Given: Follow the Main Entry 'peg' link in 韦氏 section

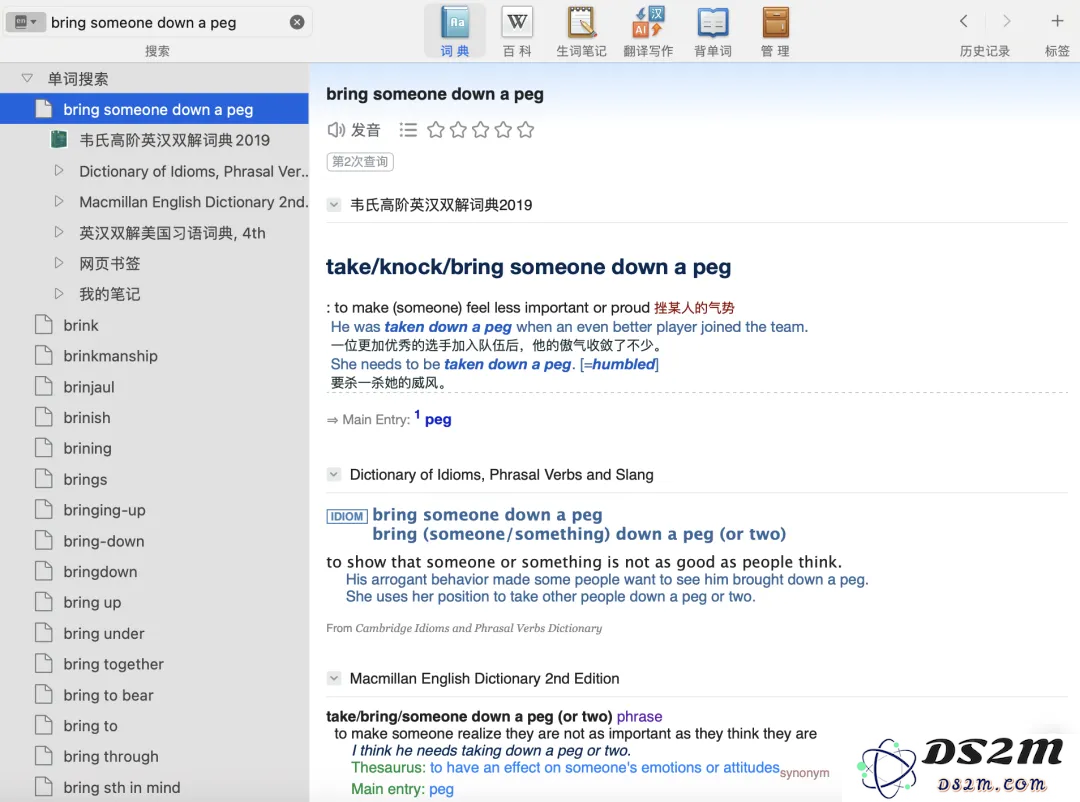Looking at the screenshot, I should [x=438, y=420].
